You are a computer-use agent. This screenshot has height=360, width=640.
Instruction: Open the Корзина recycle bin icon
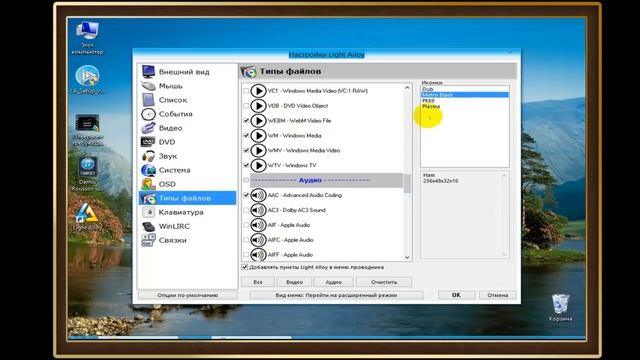tap(560, 307)
